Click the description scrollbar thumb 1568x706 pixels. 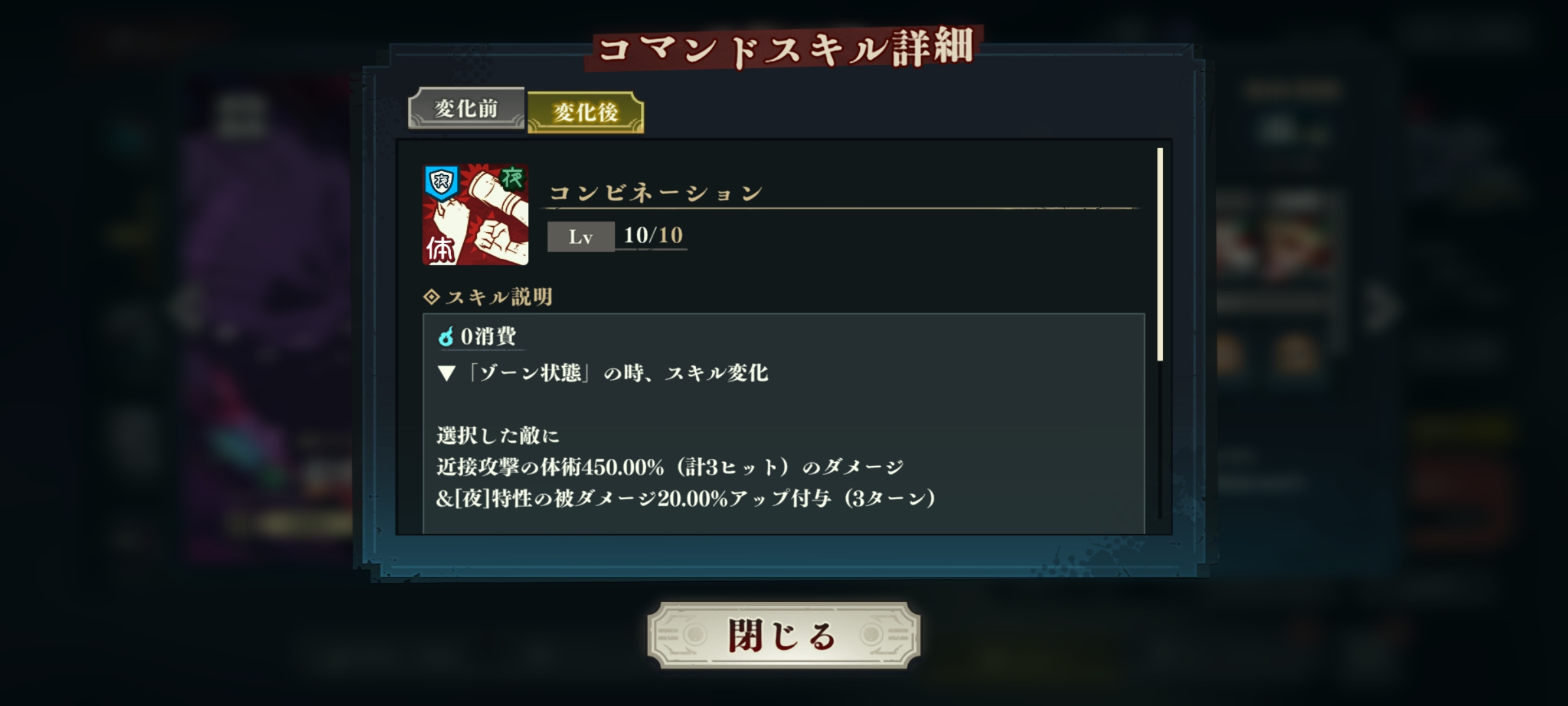1160,254
